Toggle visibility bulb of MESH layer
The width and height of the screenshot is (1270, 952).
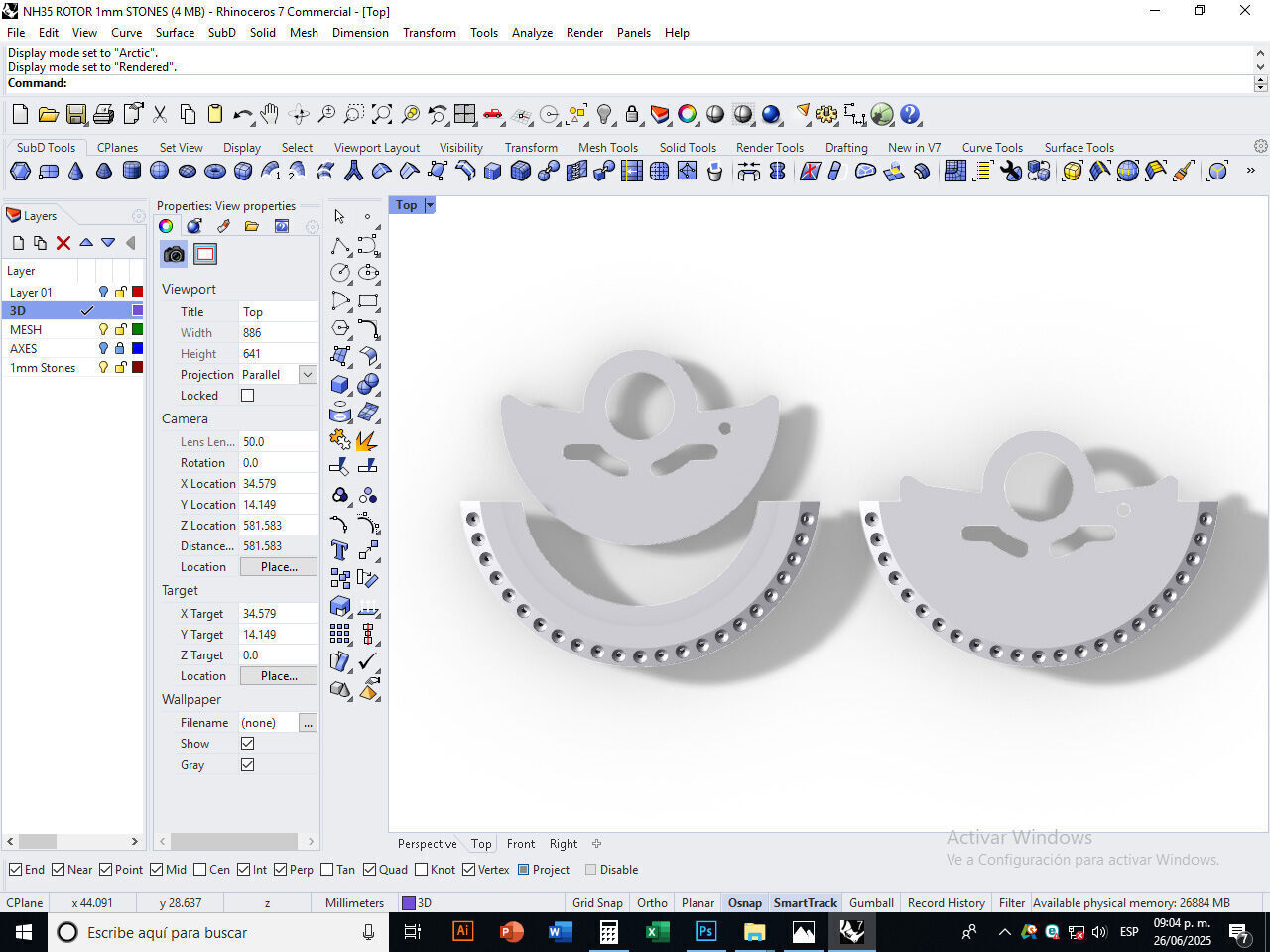102,329
